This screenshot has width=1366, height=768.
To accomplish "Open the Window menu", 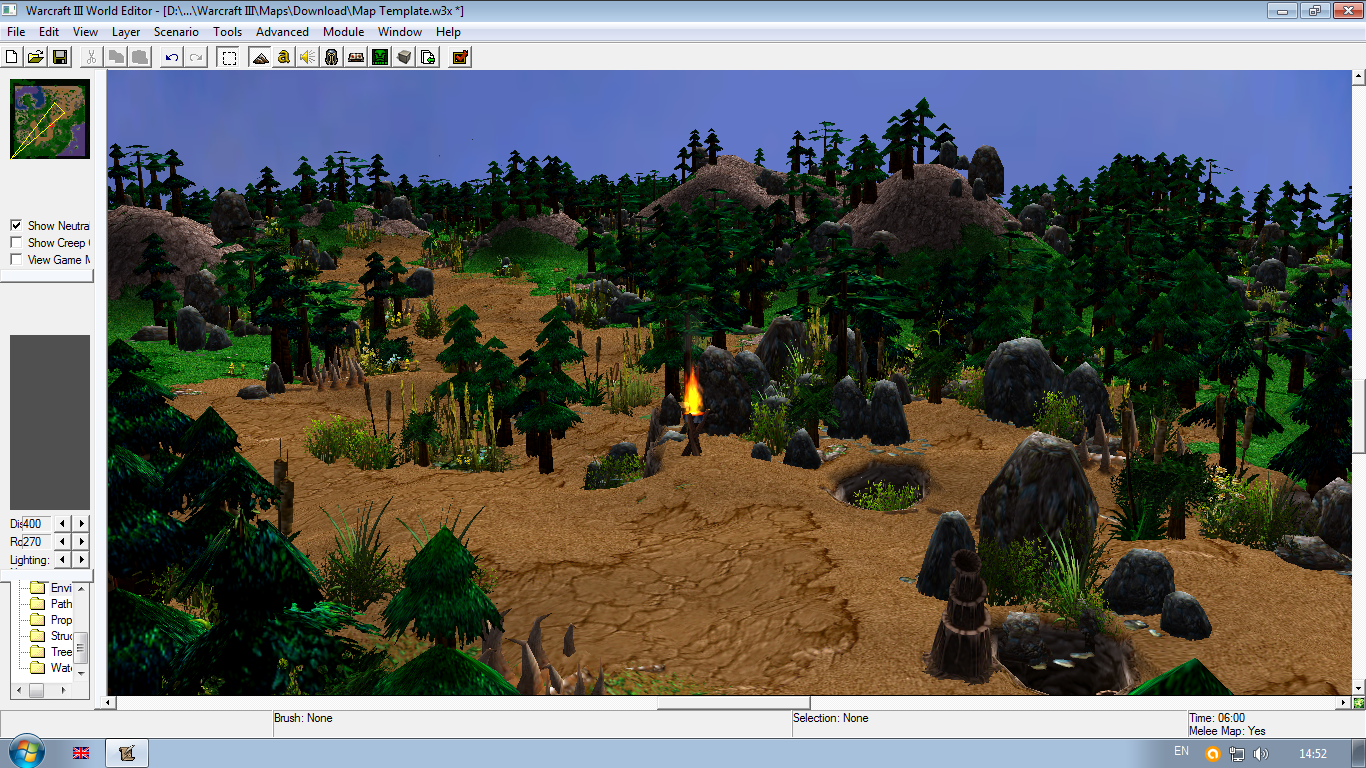I will point(400,32).
